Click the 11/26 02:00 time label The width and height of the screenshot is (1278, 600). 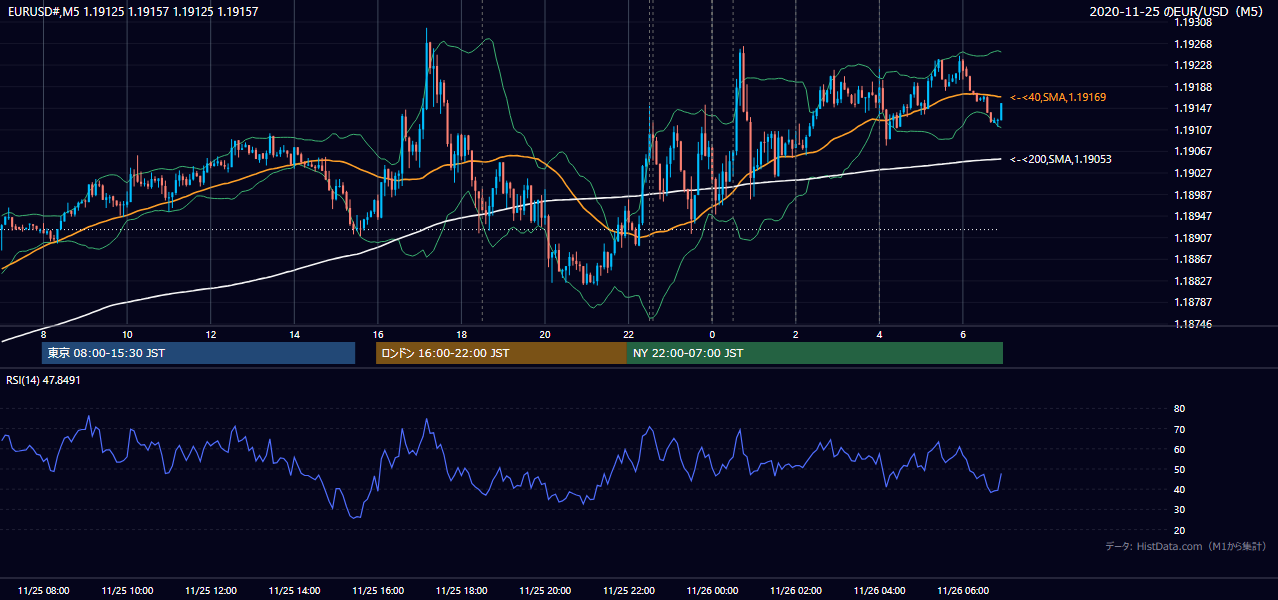(796, 591)
